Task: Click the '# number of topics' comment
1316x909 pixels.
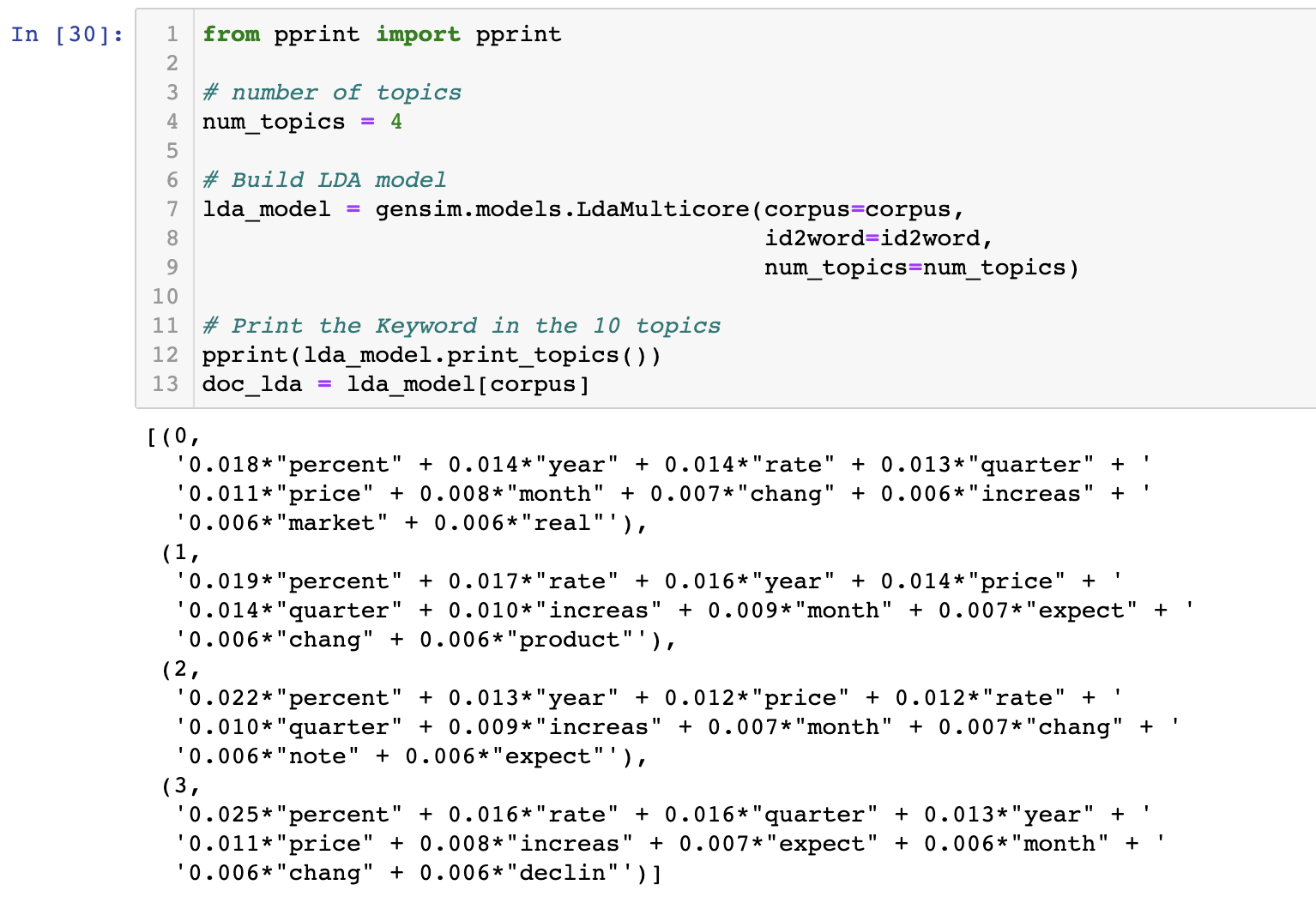Action: (x=332, y=93)
